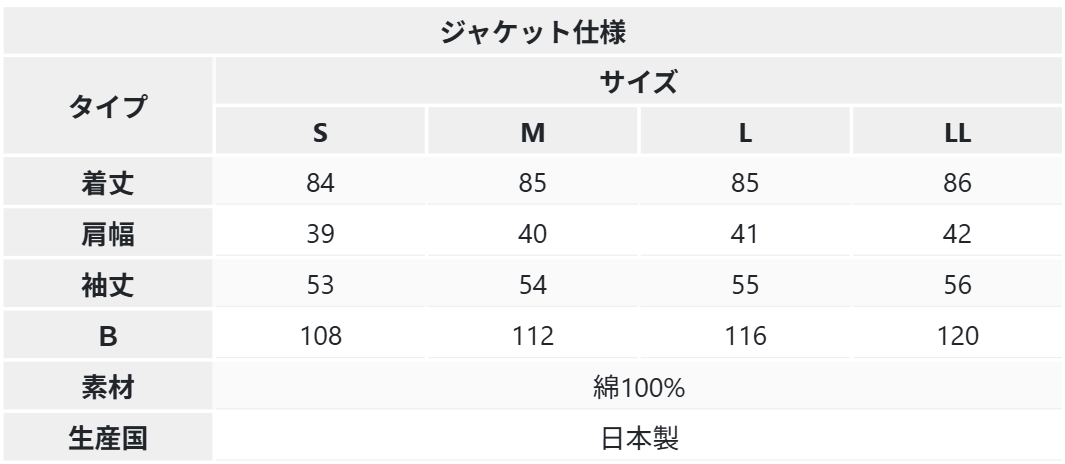Click the 袖丈 row header

click(108, 286)
